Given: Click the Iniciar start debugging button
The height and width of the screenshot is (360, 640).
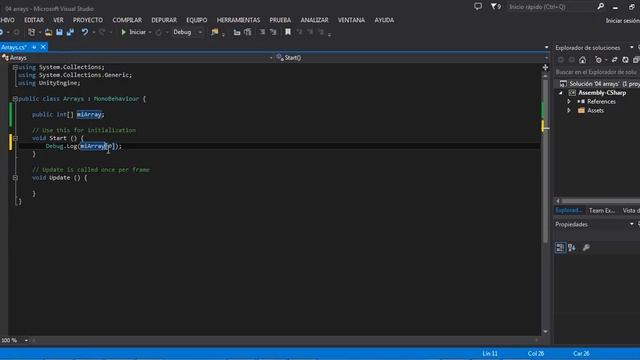Looking at the screenshot, I should coord(133,32).
